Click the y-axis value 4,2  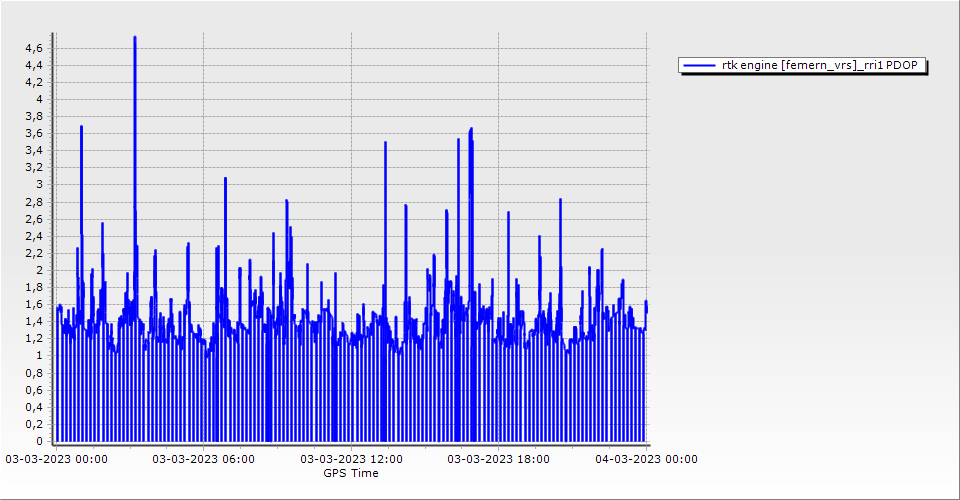(x=33, y=82)
